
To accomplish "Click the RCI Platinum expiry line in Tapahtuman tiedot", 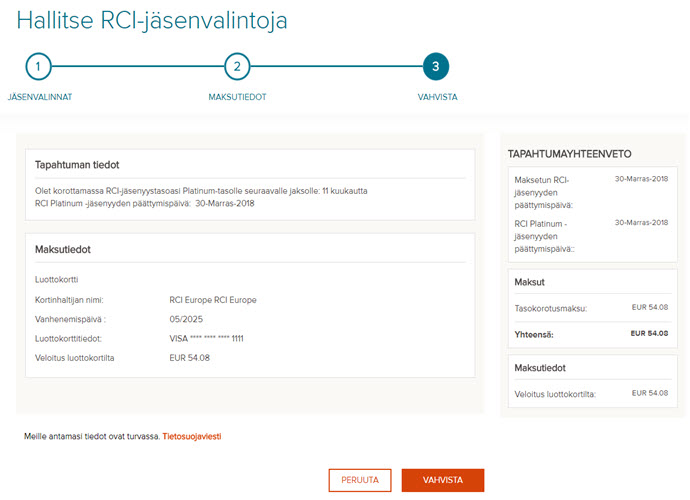I will click(145, 203).
